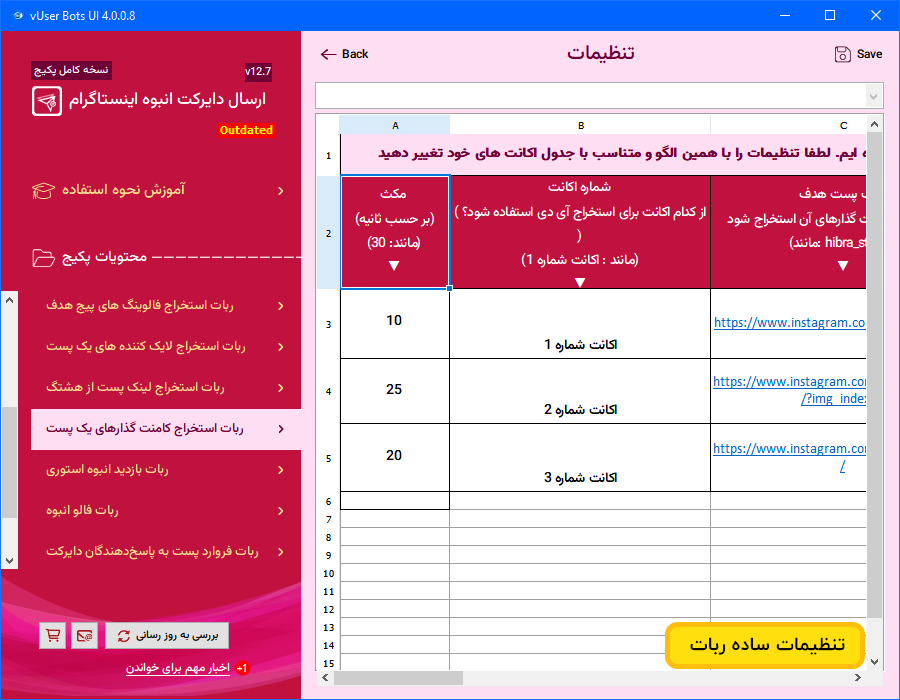Expand ربات بازدید انبوه استوری arrow
The height and width of the screenshot is (700, 900).
(x=281, y=470)
